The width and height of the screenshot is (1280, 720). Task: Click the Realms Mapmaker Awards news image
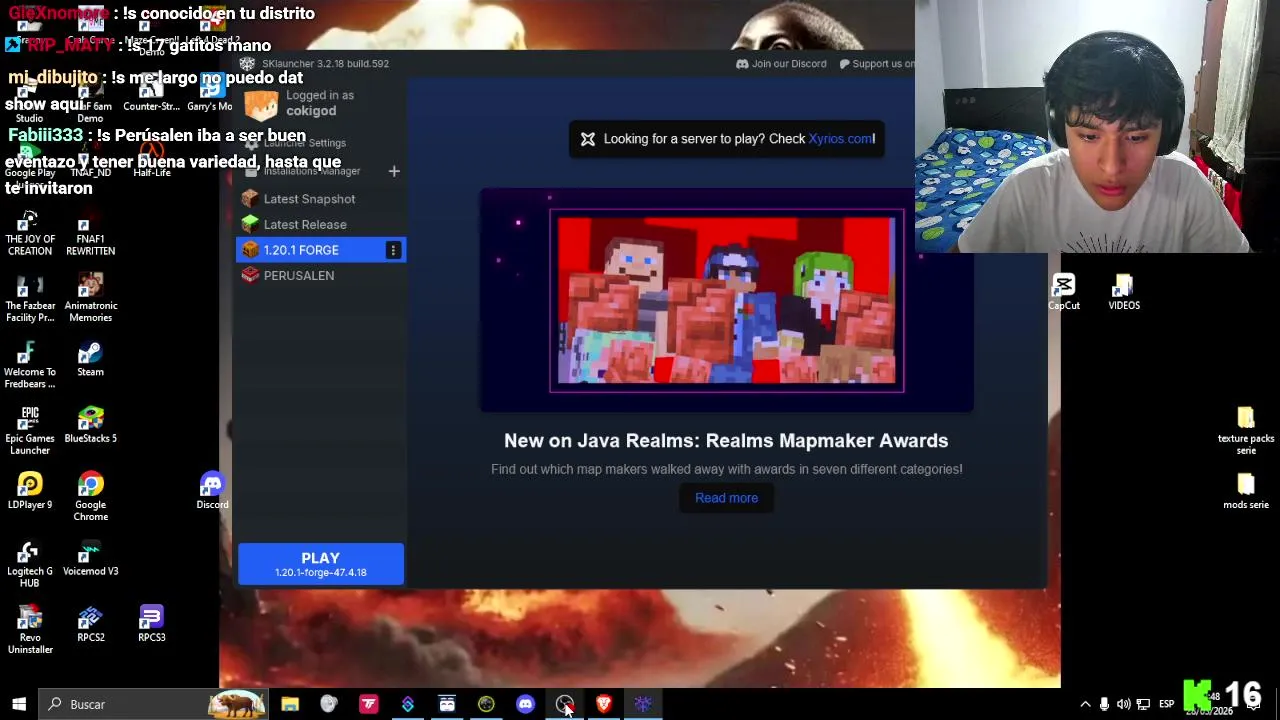[x=727, y=300]
